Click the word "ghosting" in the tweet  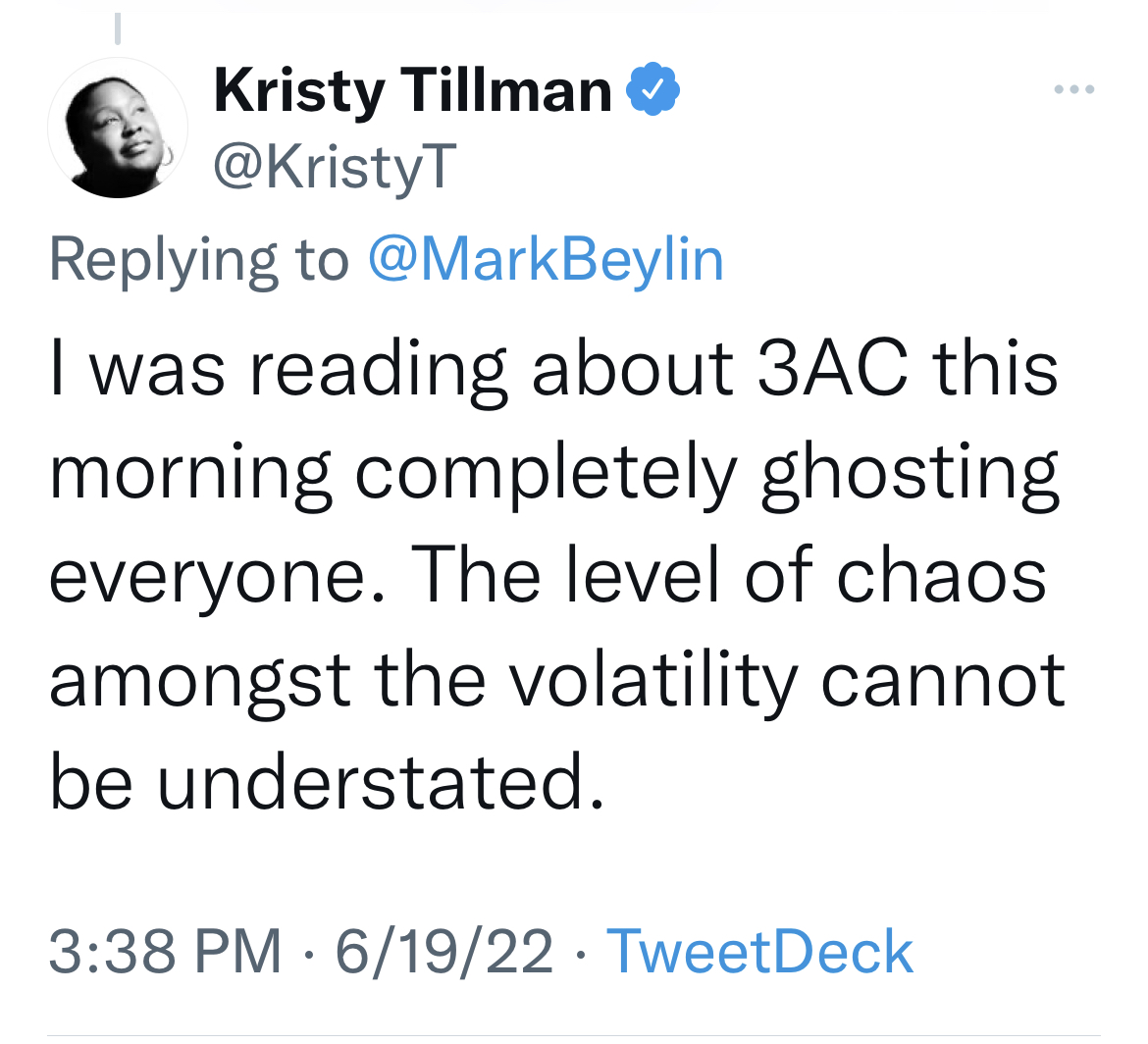coord(910,475)
